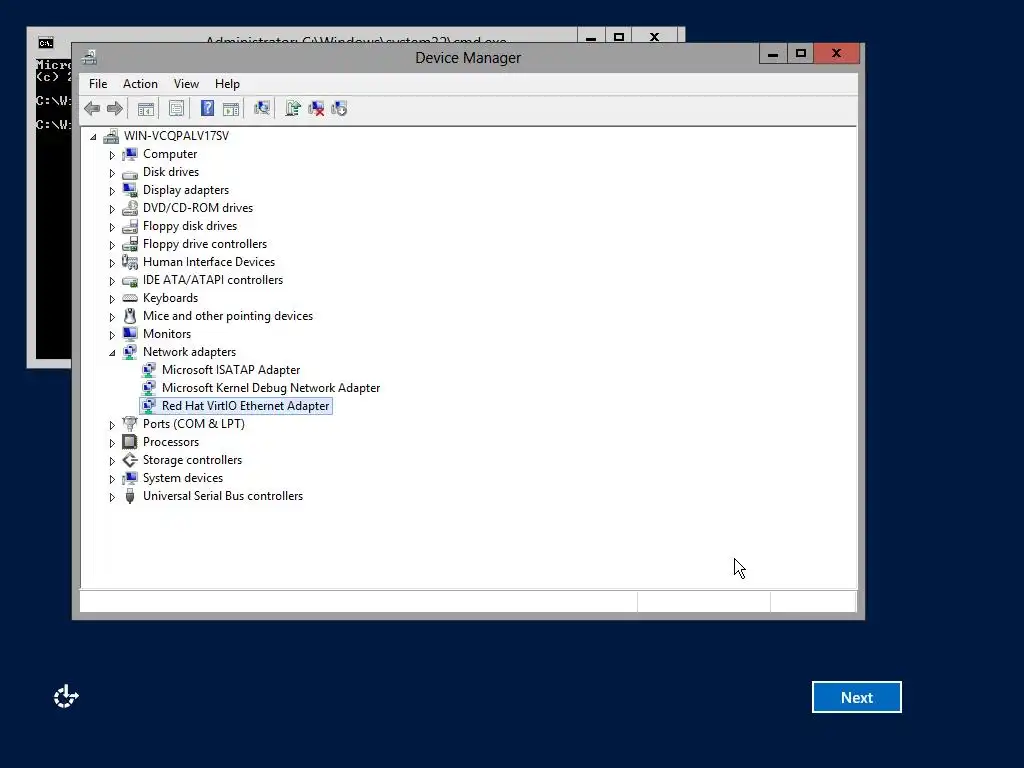Close the Device Manager window
The width and height of the screenshot is (1024, 768).
[x=837, y=54]
